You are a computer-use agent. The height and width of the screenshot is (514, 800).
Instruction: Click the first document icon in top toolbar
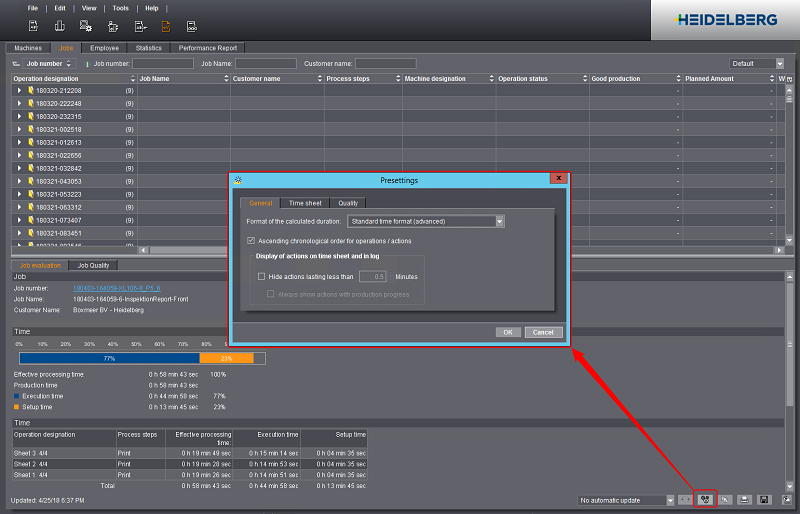[x=33, y=25]
